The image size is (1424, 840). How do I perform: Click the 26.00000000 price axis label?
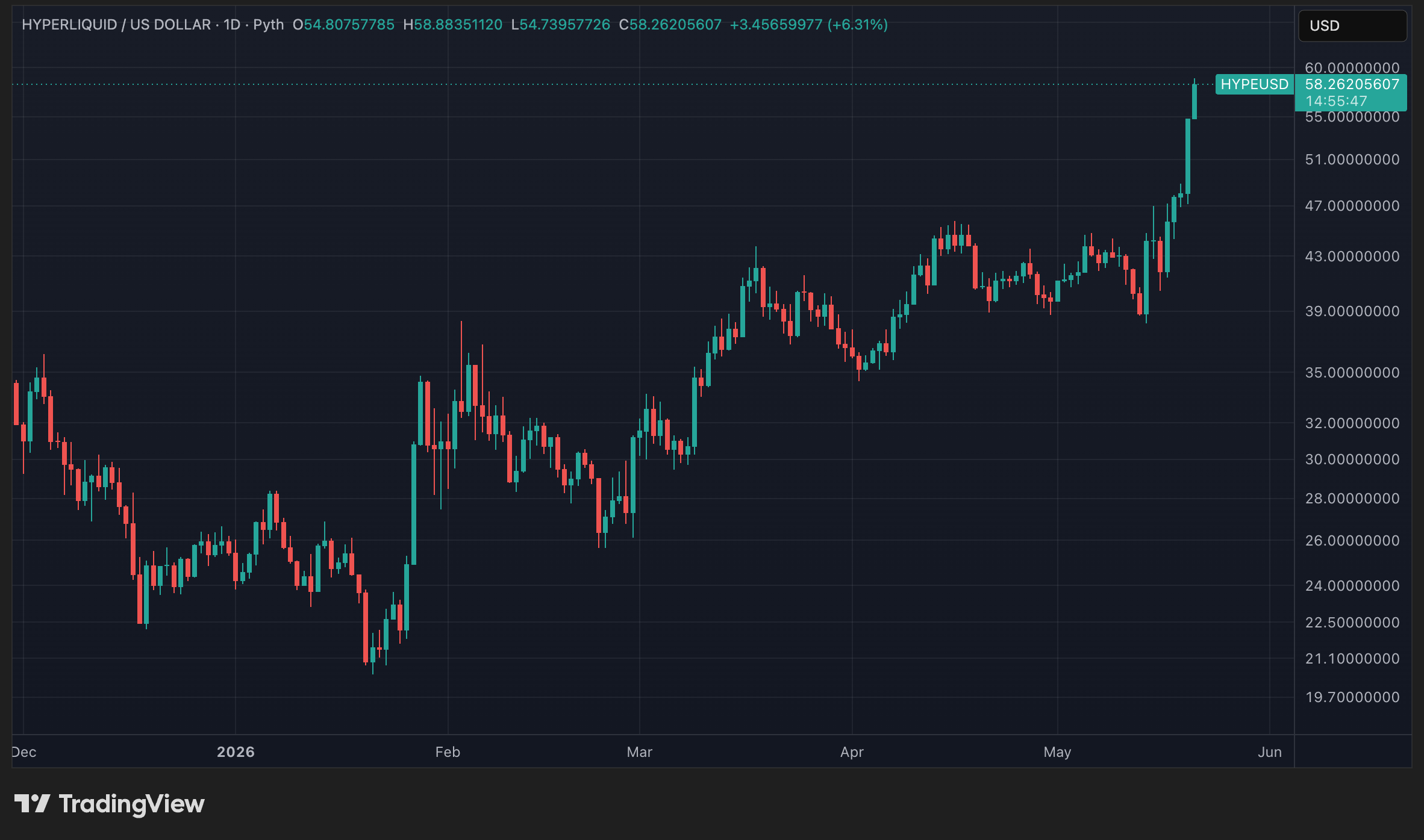pos(1352,541)
